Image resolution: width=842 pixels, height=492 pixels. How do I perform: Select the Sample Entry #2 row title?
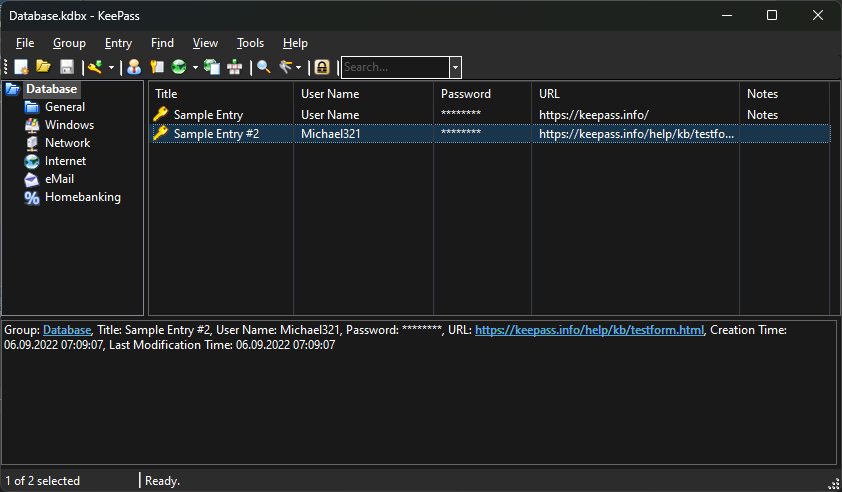click(x=216, y=134)
